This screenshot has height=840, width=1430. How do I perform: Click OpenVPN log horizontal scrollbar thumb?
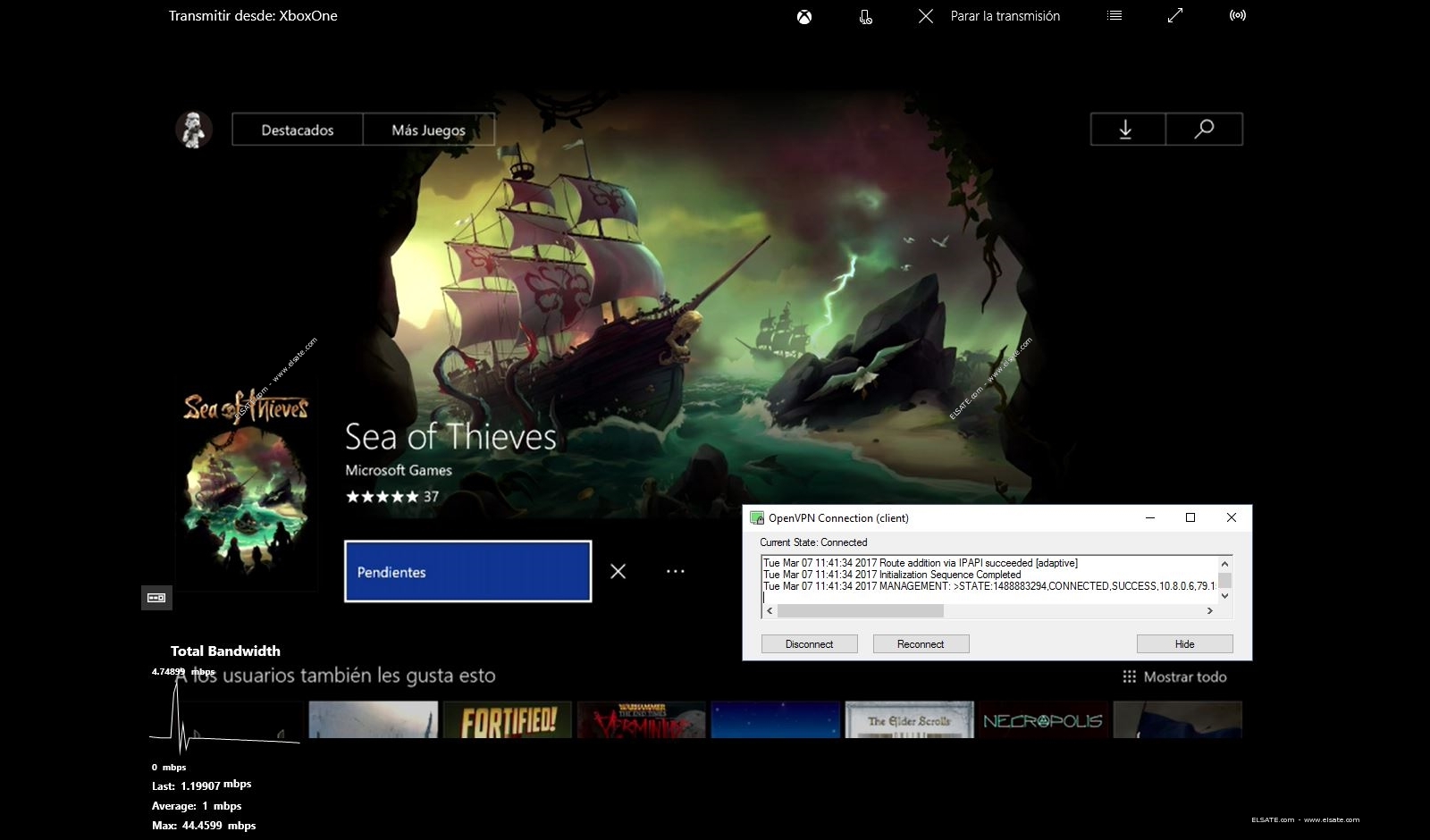(x=861, y=611)
